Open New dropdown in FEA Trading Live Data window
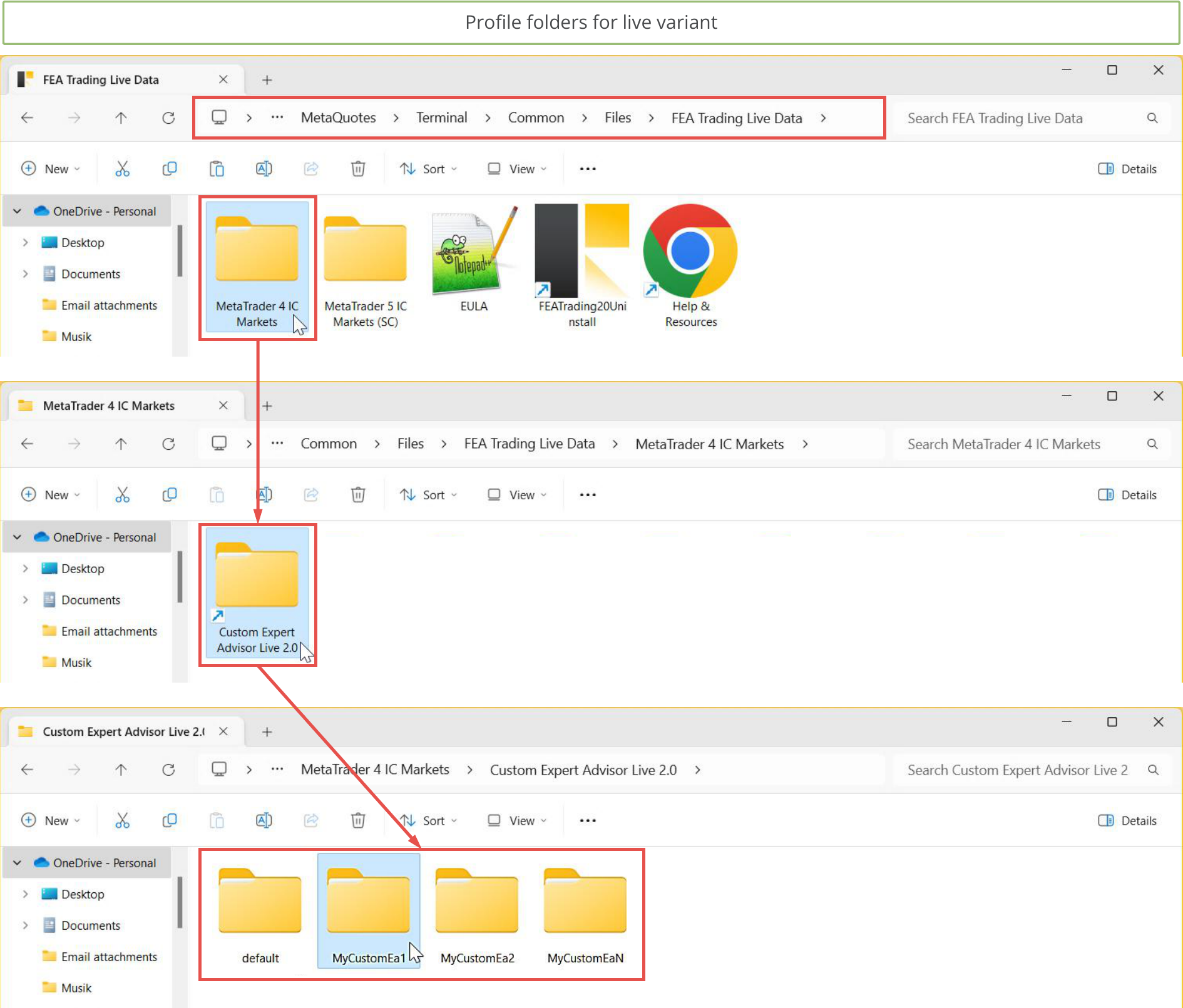Viewport: 1183px width, 1008px height. 51,169
